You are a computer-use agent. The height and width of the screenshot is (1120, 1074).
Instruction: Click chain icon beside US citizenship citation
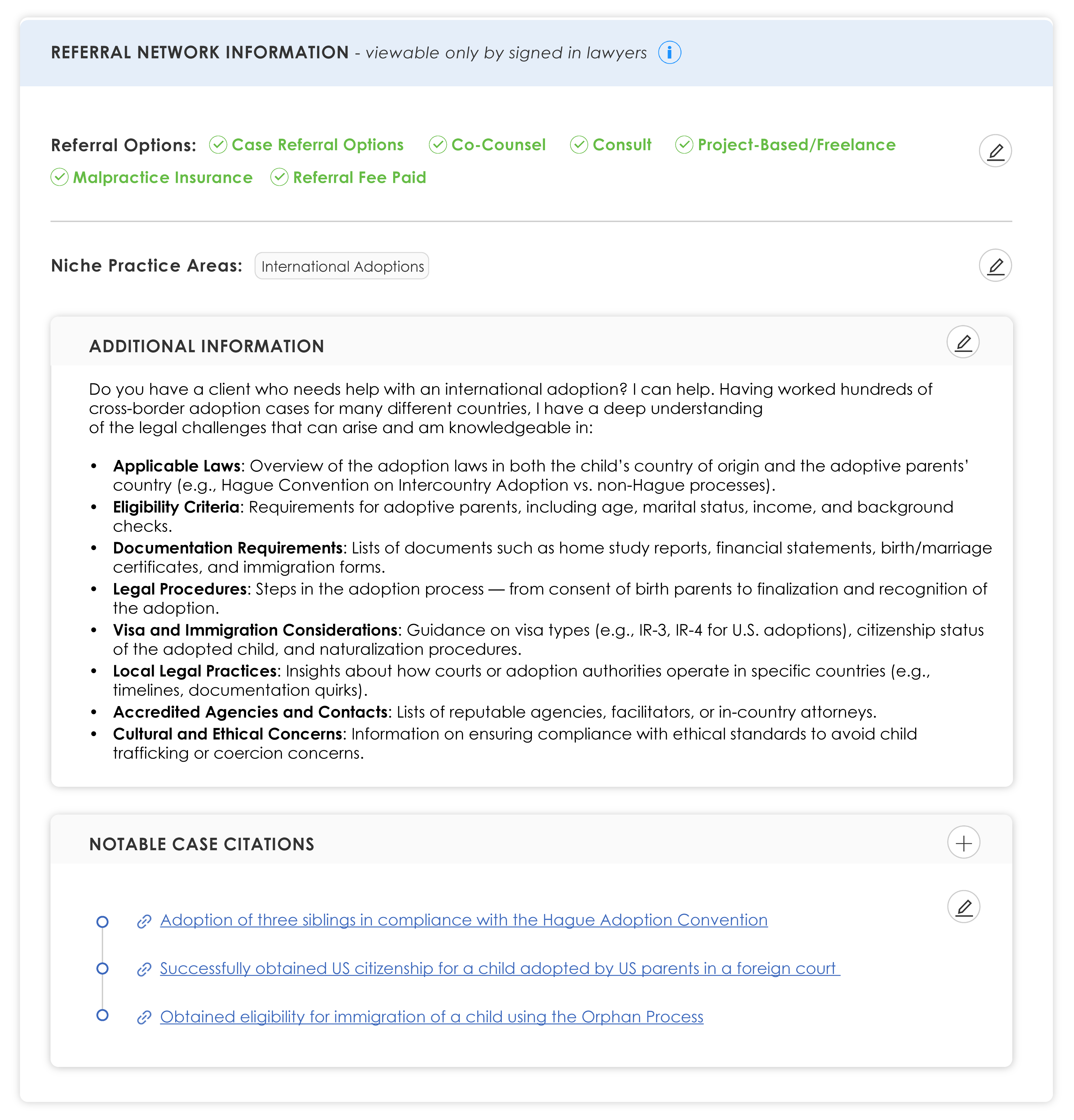tap(144, 969)
